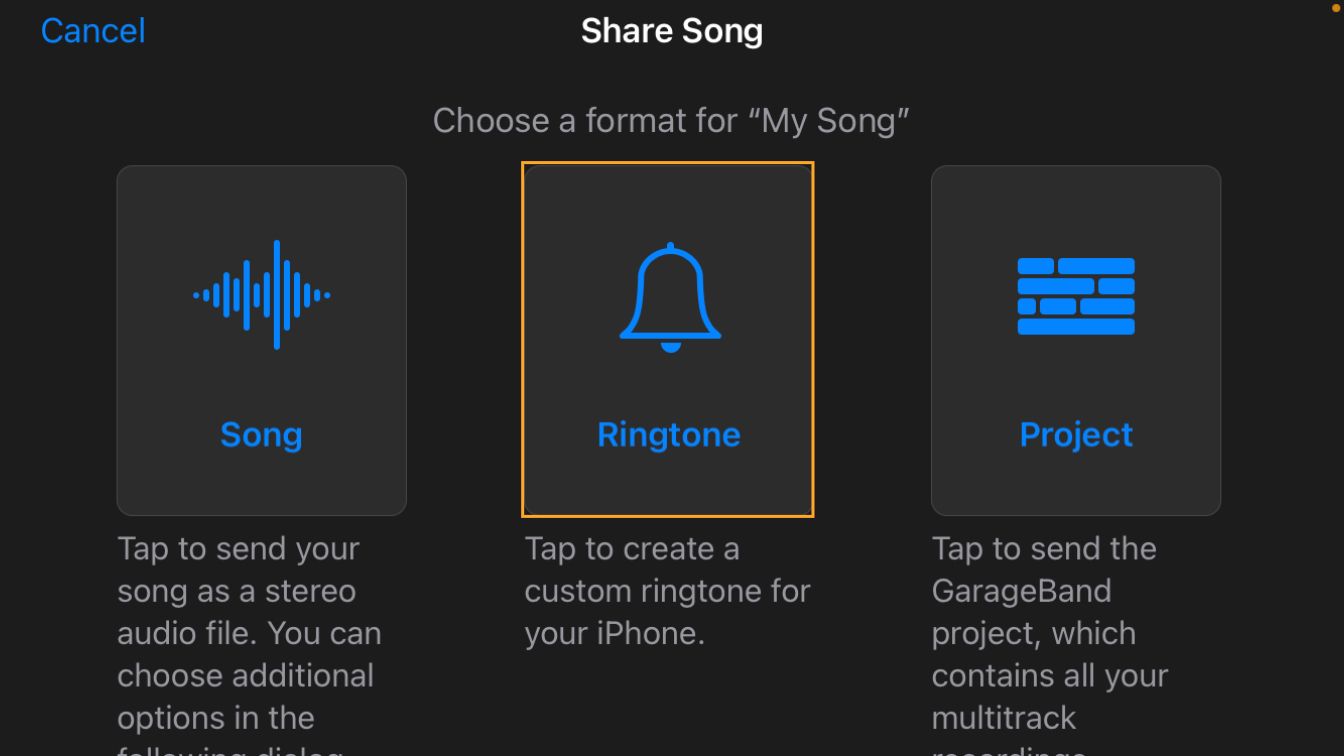Click the stereo audio file description

(249, 633)
